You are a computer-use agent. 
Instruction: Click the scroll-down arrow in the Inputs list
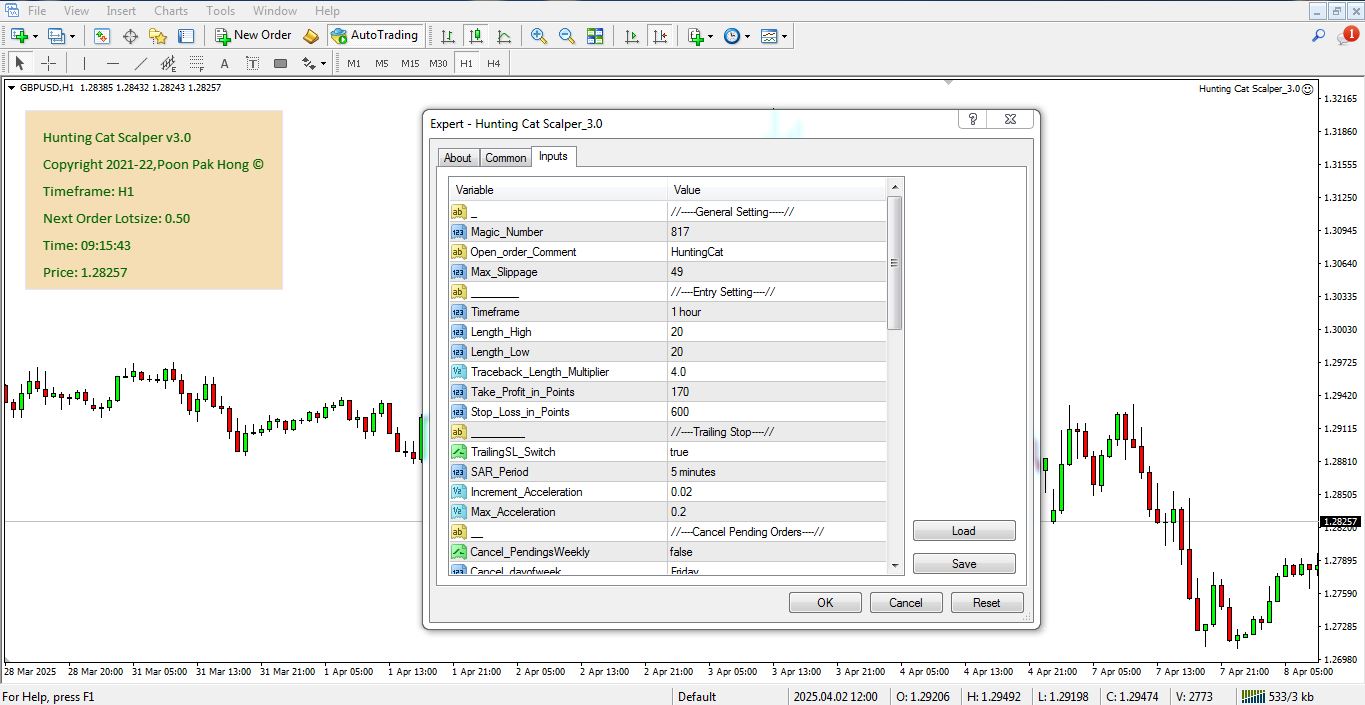(x=894, y=566)
